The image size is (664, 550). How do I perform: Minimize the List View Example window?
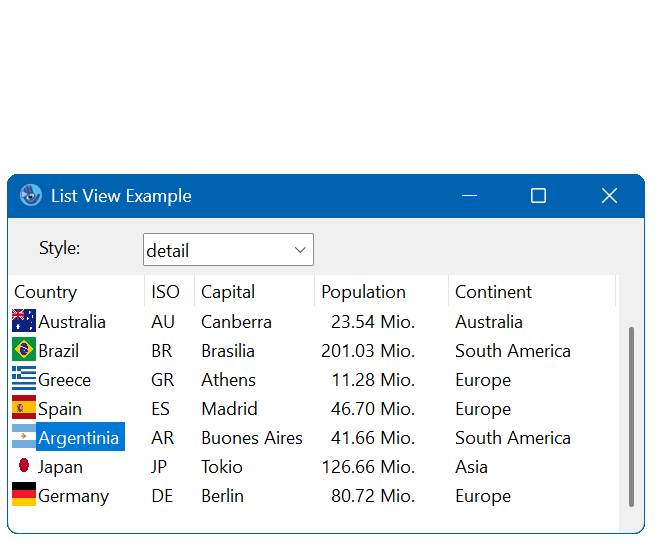pyautogui.click(x=469, y=196)
